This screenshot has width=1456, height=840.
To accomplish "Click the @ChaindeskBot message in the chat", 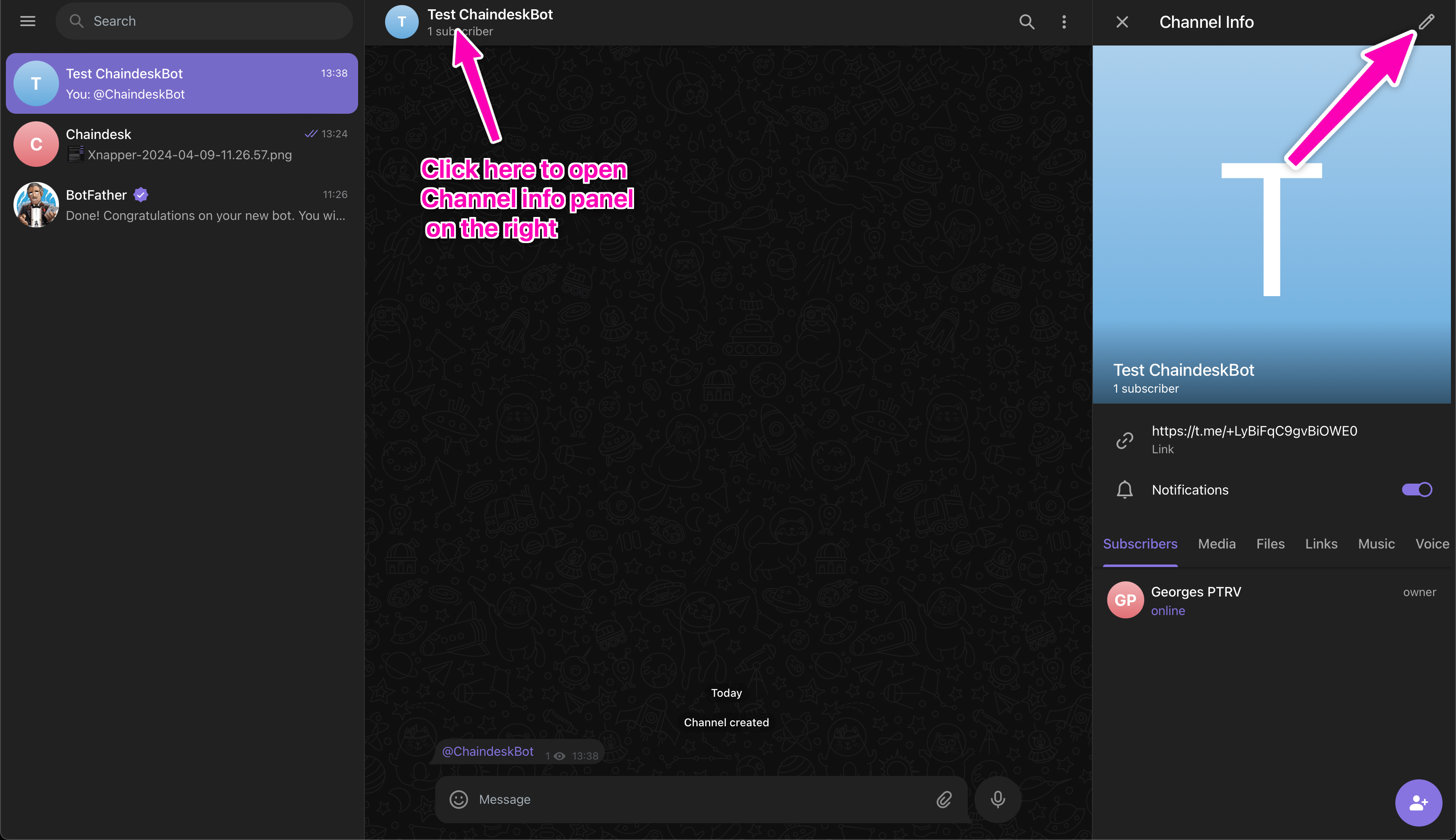I will pos(487,751).
